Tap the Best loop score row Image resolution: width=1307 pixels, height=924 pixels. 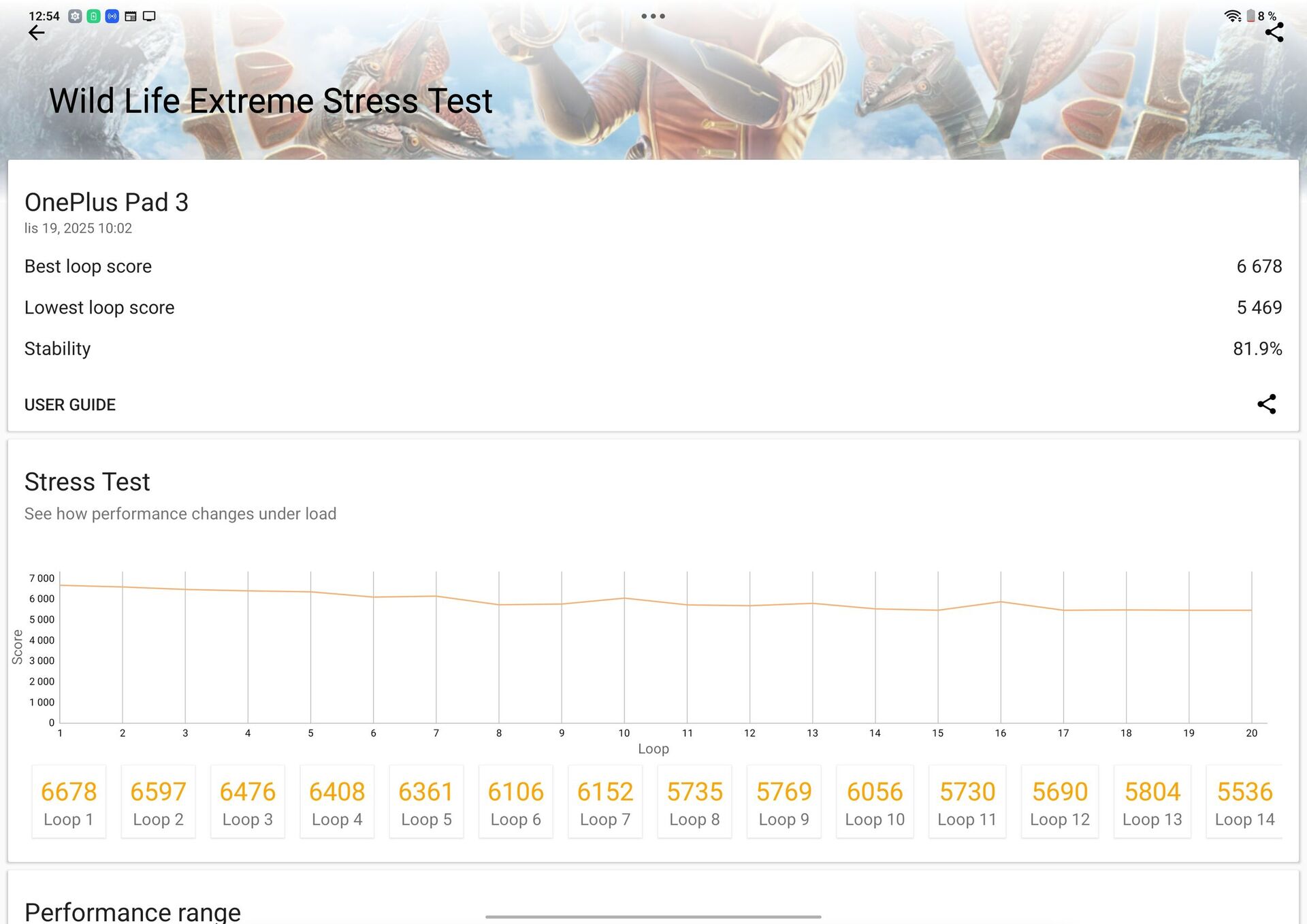[x=653, y=266]
